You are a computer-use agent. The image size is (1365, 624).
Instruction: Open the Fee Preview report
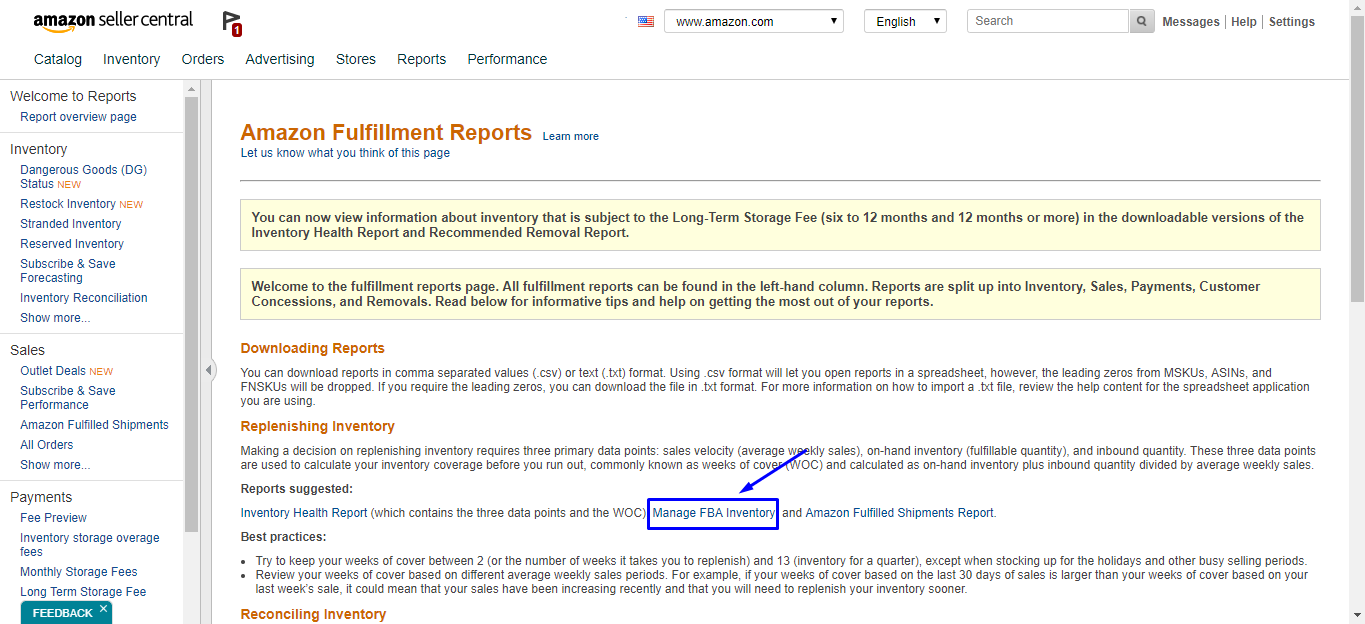(x=53, y=518)
